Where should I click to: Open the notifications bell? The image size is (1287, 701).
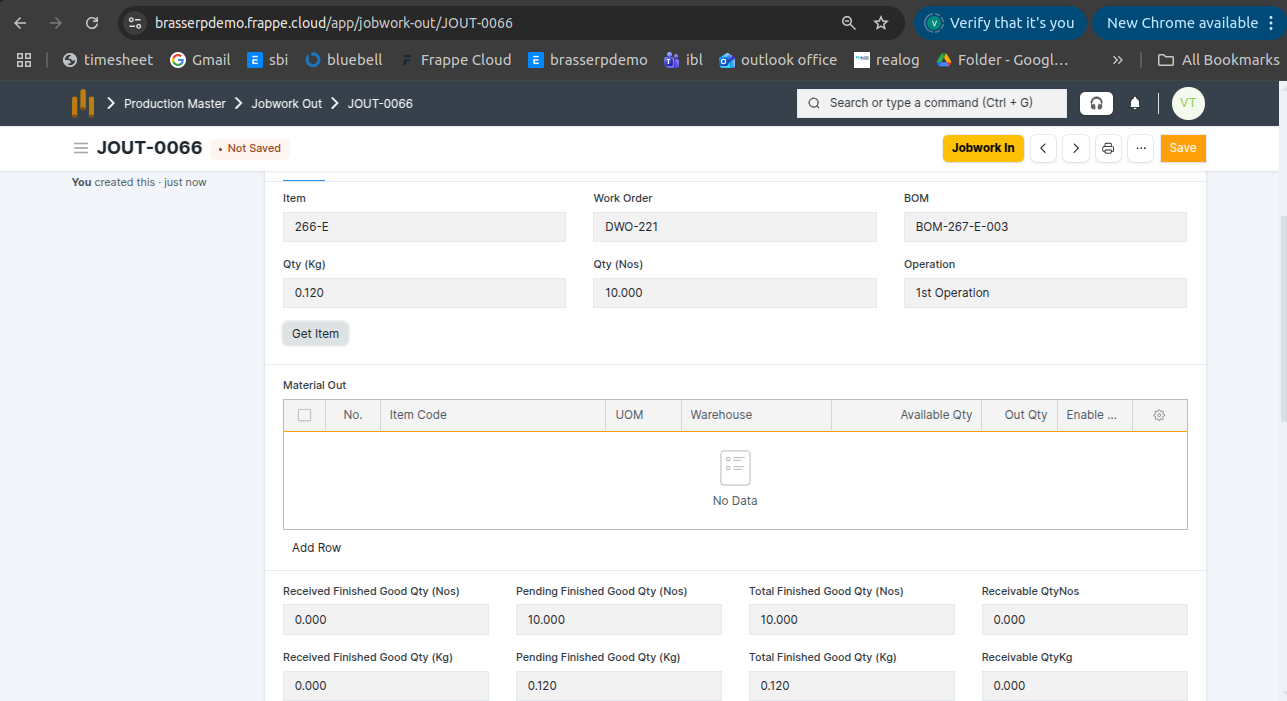(x=1135, y=103)
